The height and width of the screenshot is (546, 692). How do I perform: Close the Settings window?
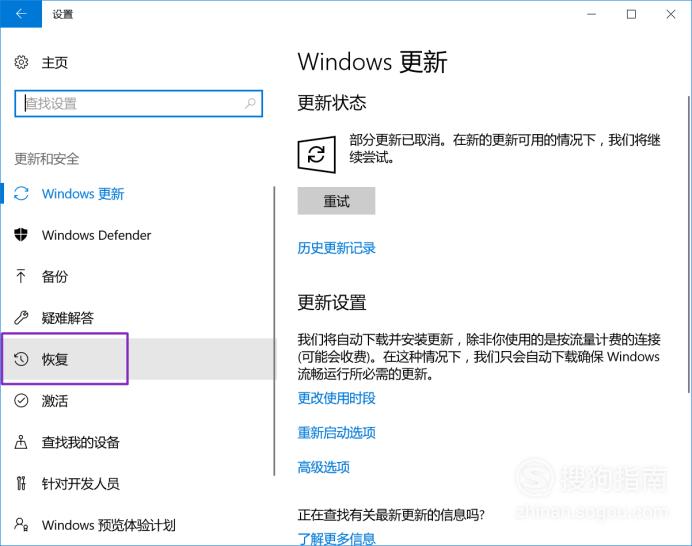tap(671, 14)
